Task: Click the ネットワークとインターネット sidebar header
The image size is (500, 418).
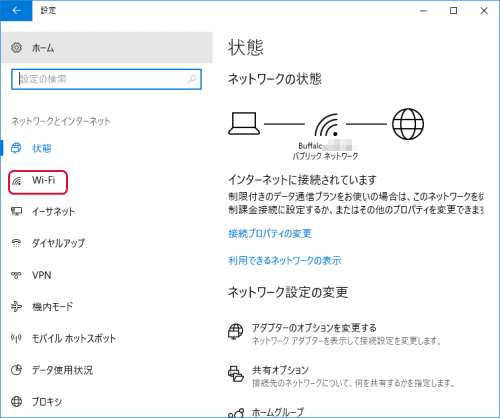Action: point(61,121)
